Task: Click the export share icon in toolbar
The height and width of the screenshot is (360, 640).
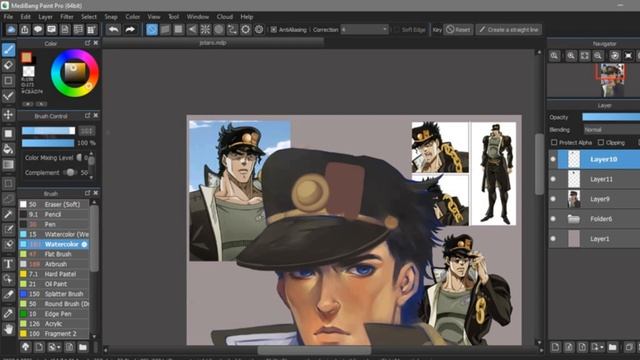Action: pos(25,29)
